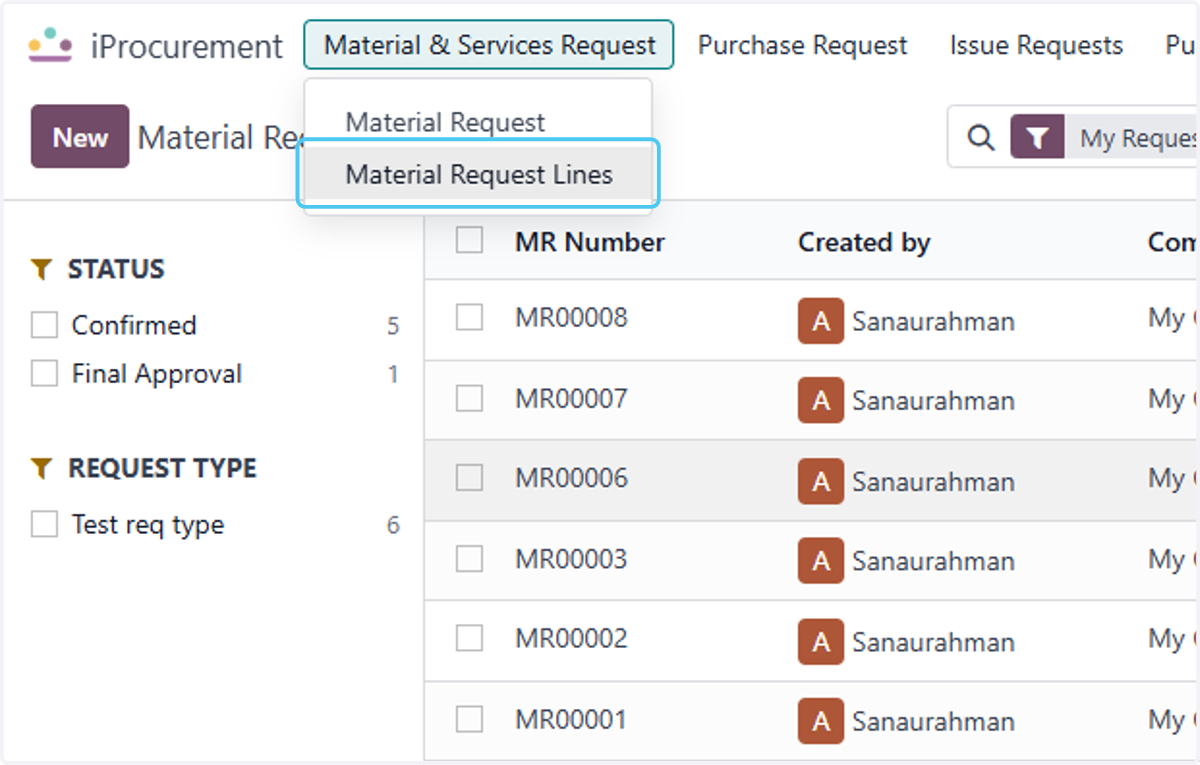The image size is (1200, 765).
Task: Click the avatar icon in MR00001 row
Action: click(821, 721)
